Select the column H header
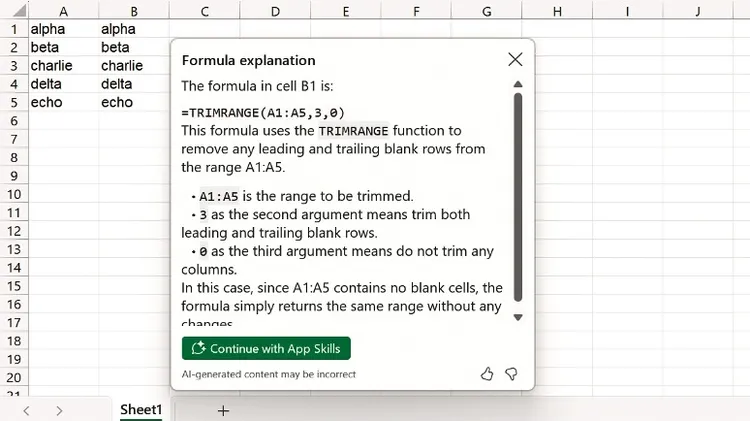This screenshot has width=750, height=421. pos(557,11)
